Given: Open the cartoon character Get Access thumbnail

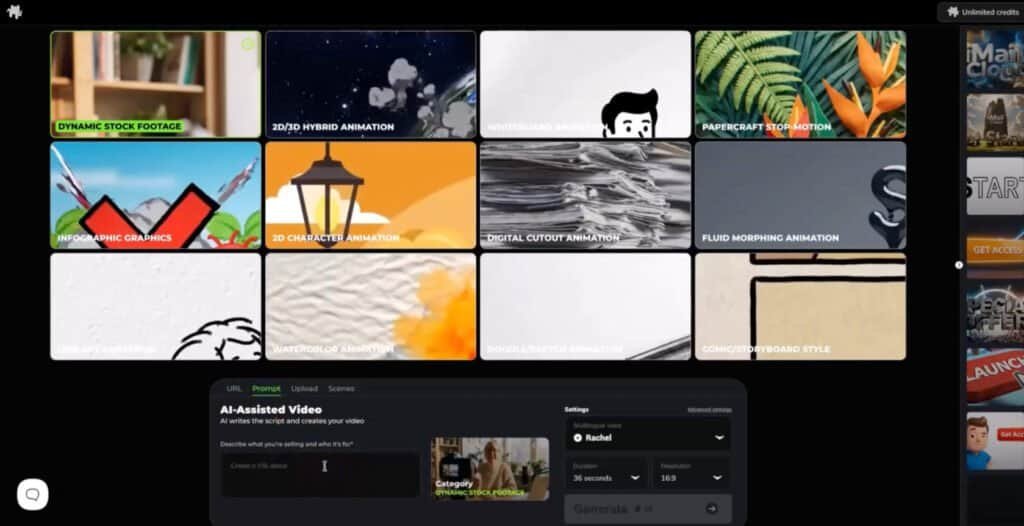Looking at the screenshot, I should pos(995,440).
